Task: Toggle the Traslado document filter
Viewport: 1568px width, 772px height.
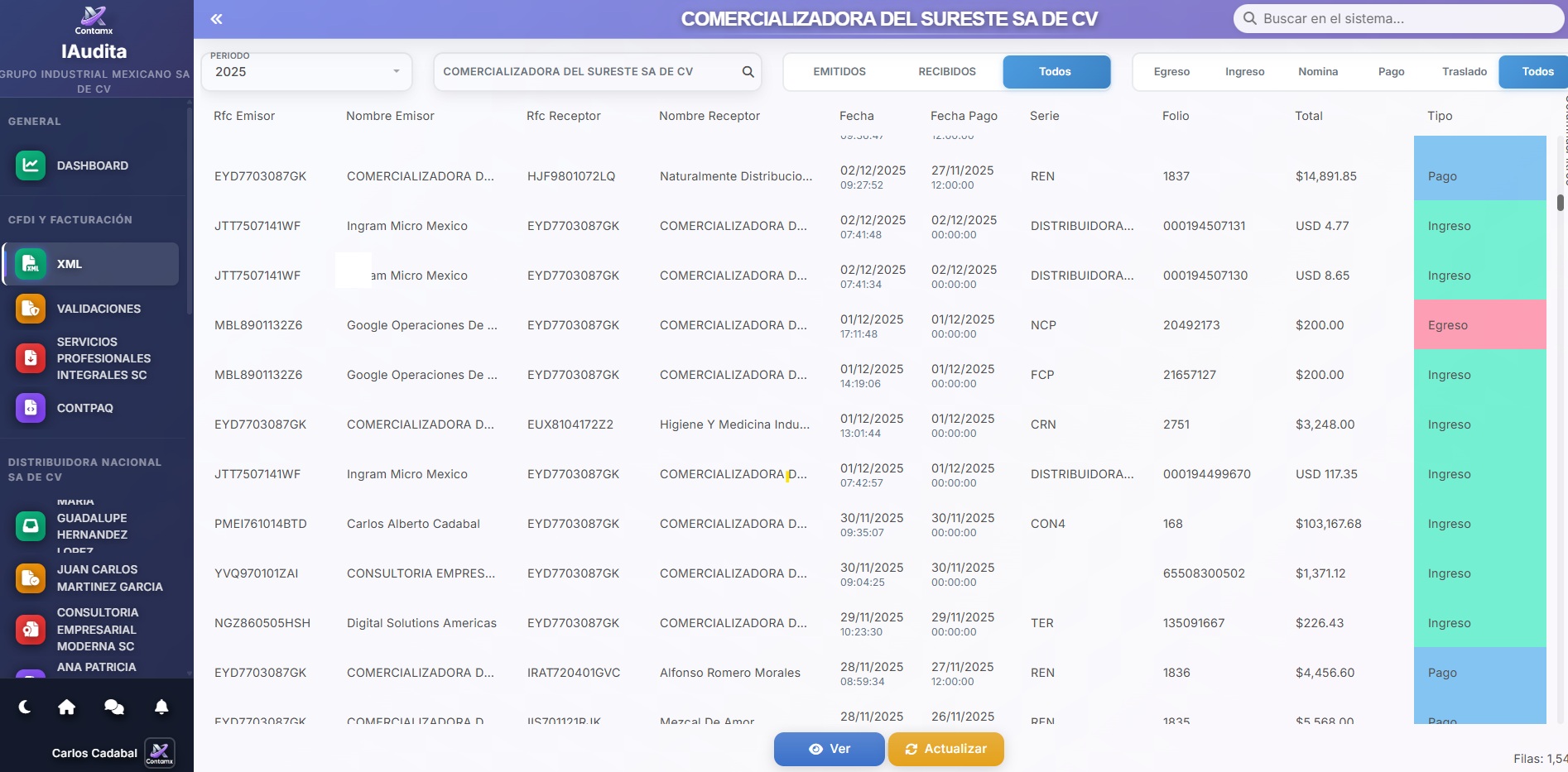Action: (1464, 71)
